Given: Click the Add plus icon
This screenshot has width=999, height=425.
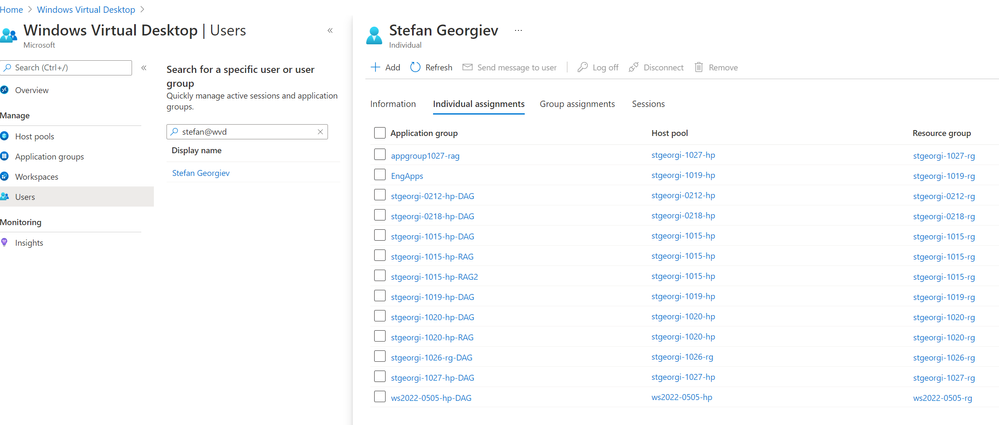Looking at the screenshot, I should pos(376,68).
